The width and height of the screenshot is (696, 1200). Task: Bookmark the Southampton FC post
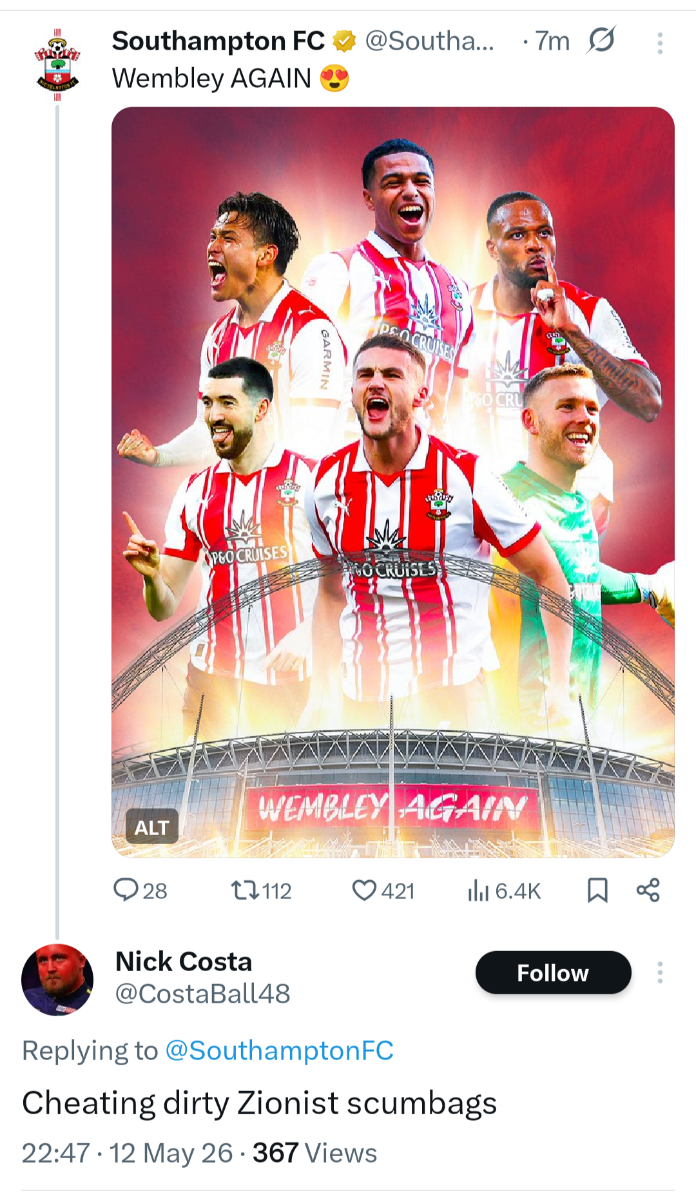tap(597, 890)
